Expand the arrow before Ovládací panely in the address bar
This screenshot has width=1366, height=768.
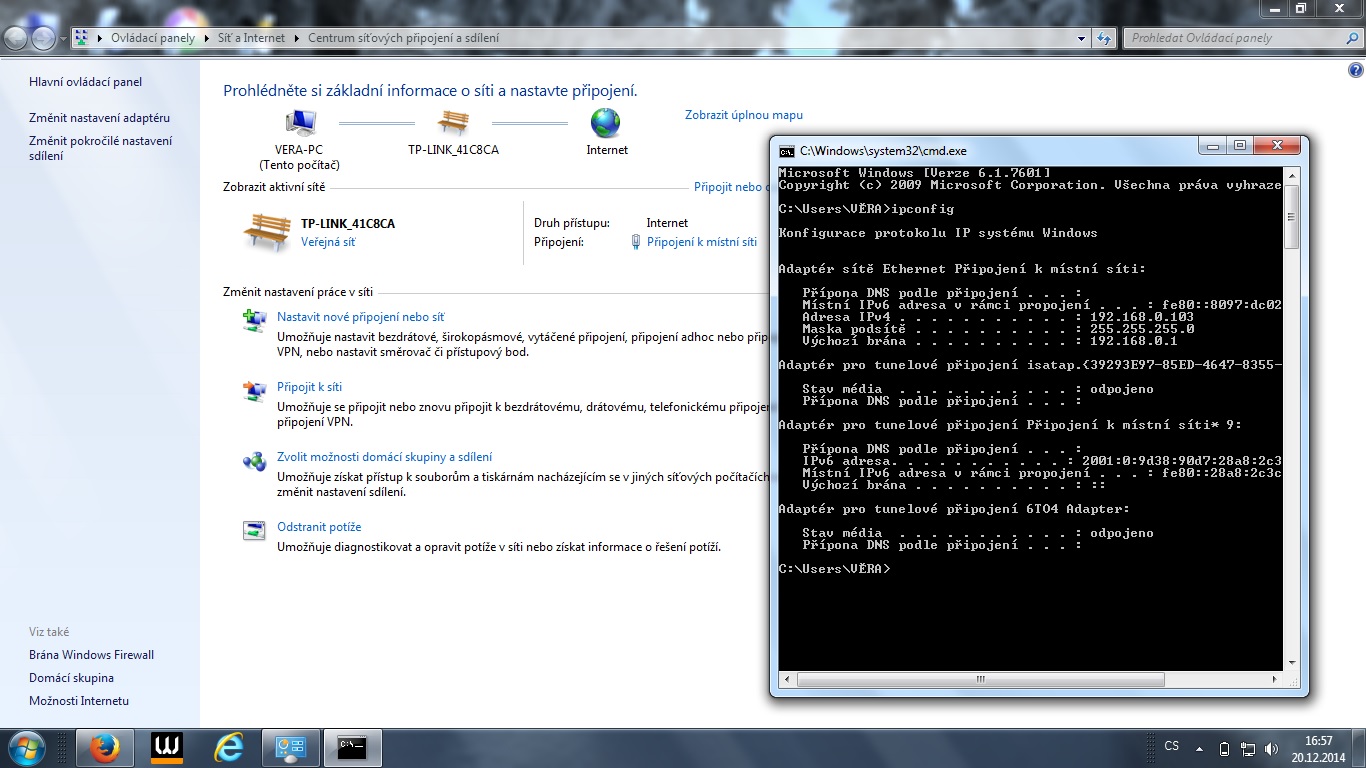(x=100, y=38)
